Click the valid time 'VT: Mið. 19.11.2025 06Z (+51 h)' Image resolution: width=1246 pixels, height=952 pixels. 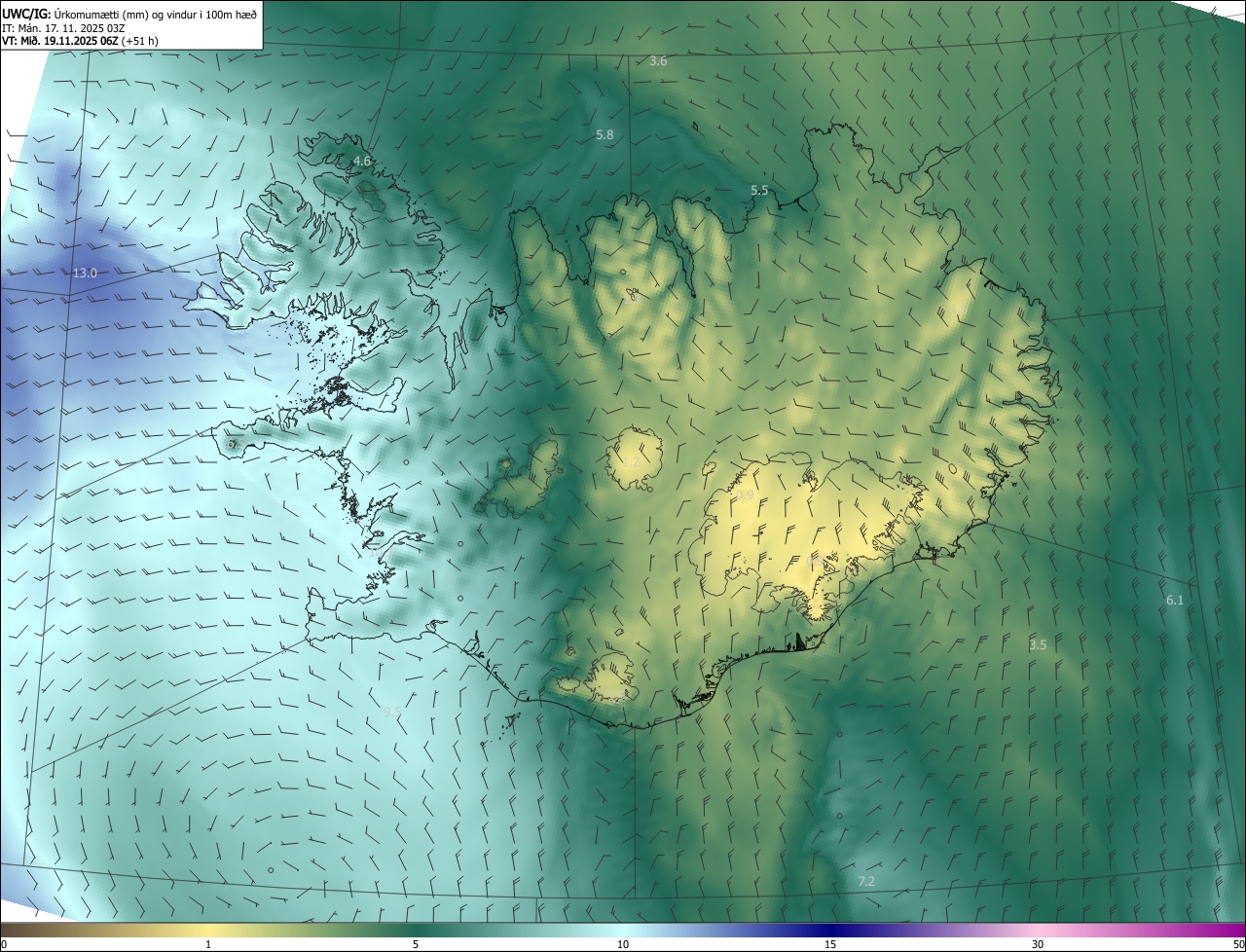(80, 41)
